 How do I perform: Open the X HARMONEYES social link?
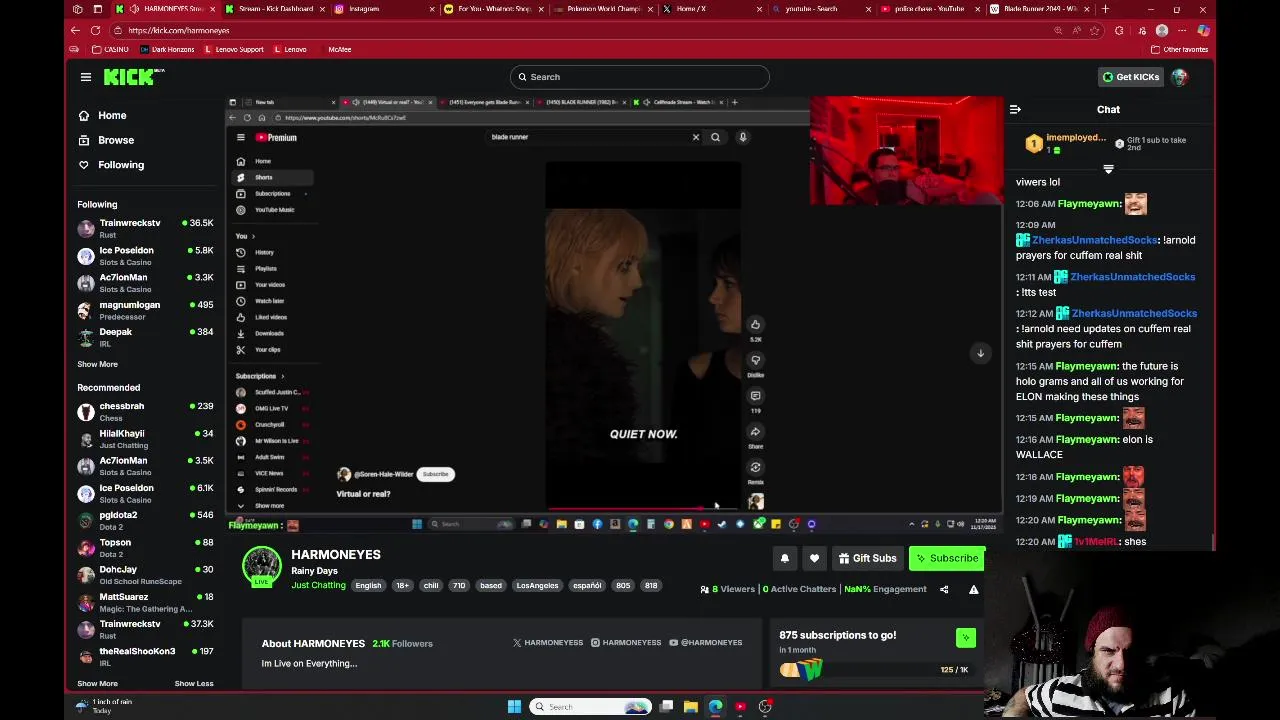548,643
